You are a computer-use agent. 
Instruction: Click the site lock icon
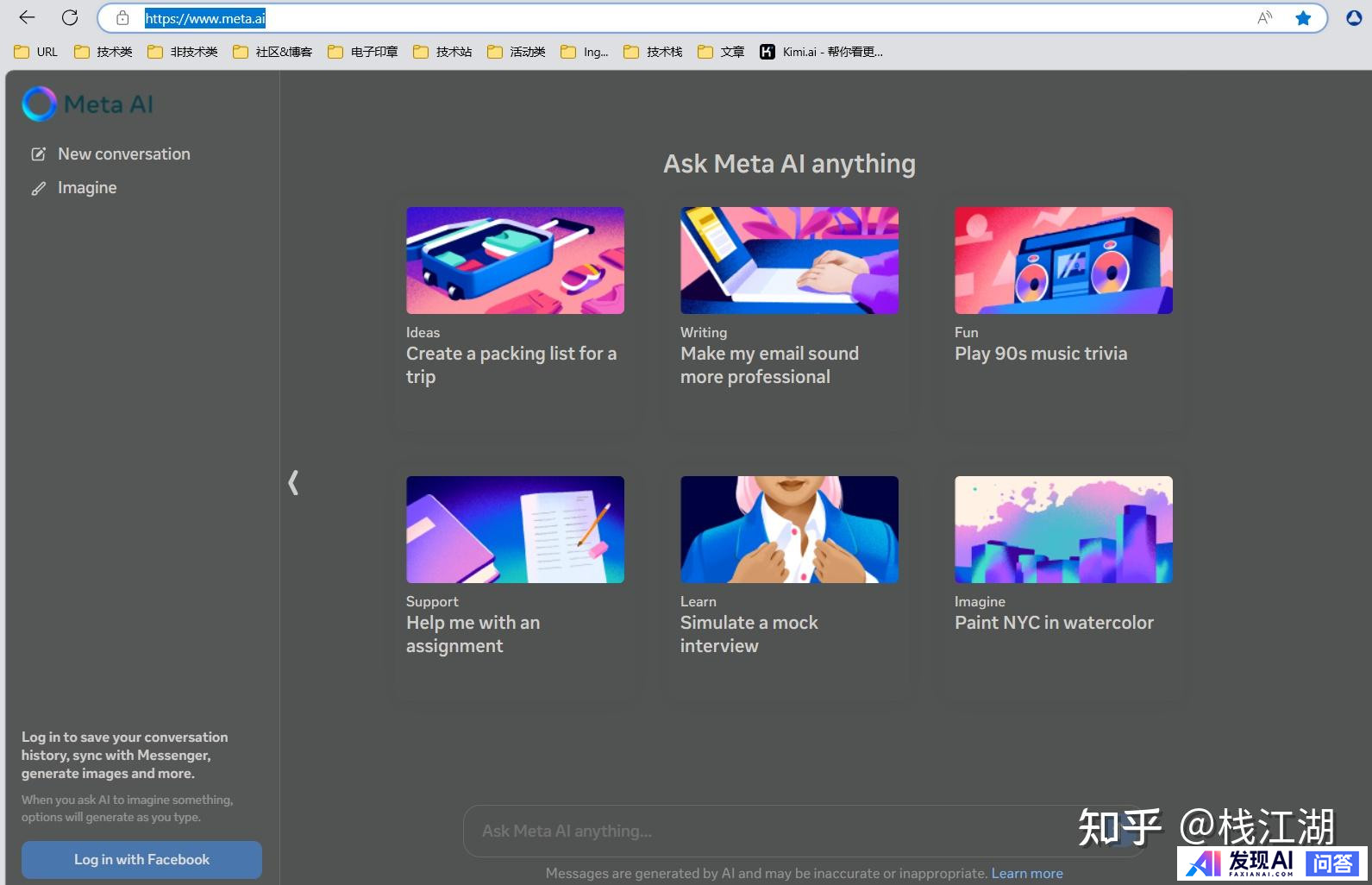coord(122,18)
